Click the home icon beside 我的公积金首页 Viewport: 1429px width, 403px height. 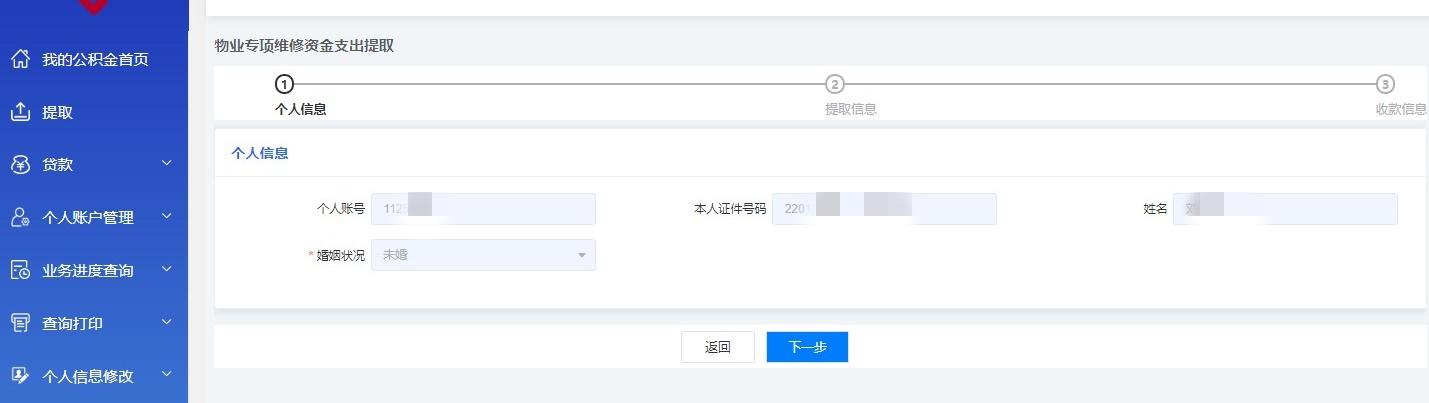point(20,60)
